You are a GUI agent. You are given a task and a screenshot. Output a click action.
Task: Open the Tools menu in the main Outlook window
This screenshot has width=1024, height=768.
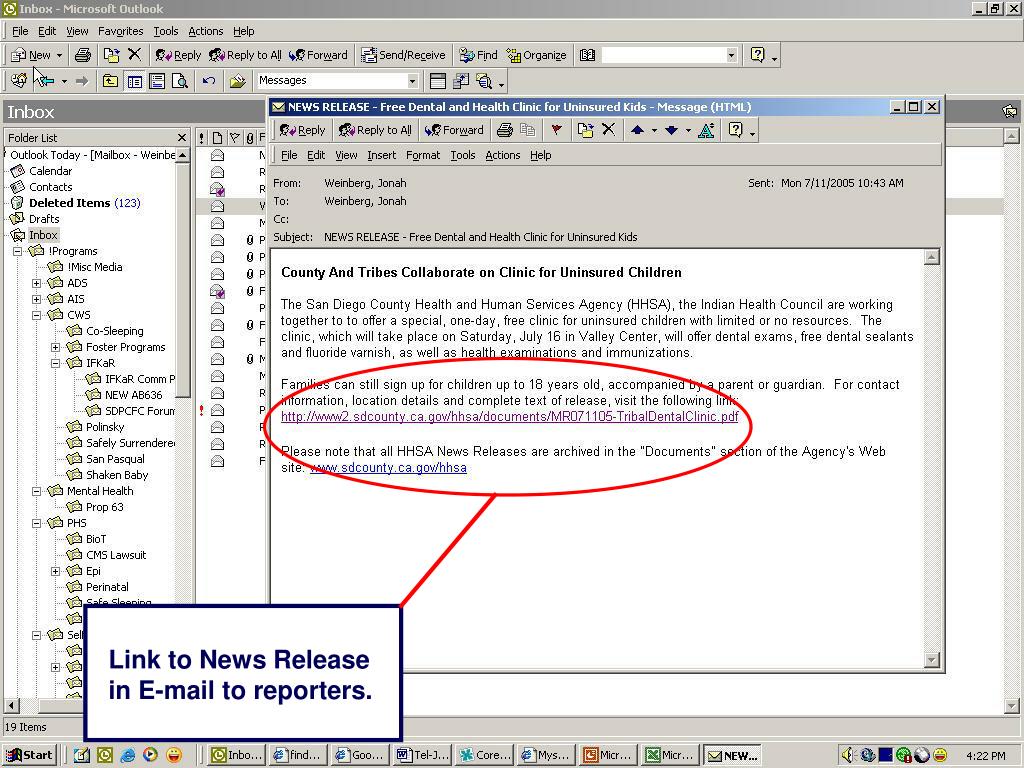pyautogui.click(x=165, y=31)
